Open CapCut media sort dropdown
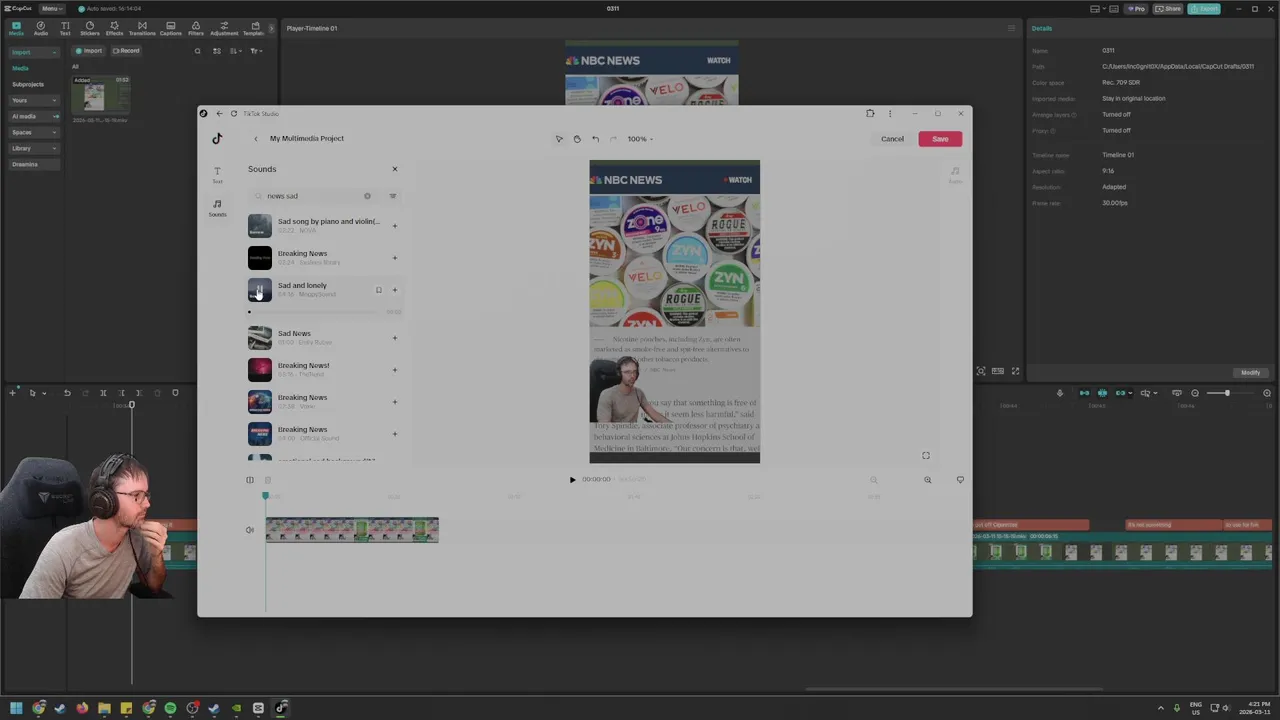 pyautogui.click(x=236, y=51)
